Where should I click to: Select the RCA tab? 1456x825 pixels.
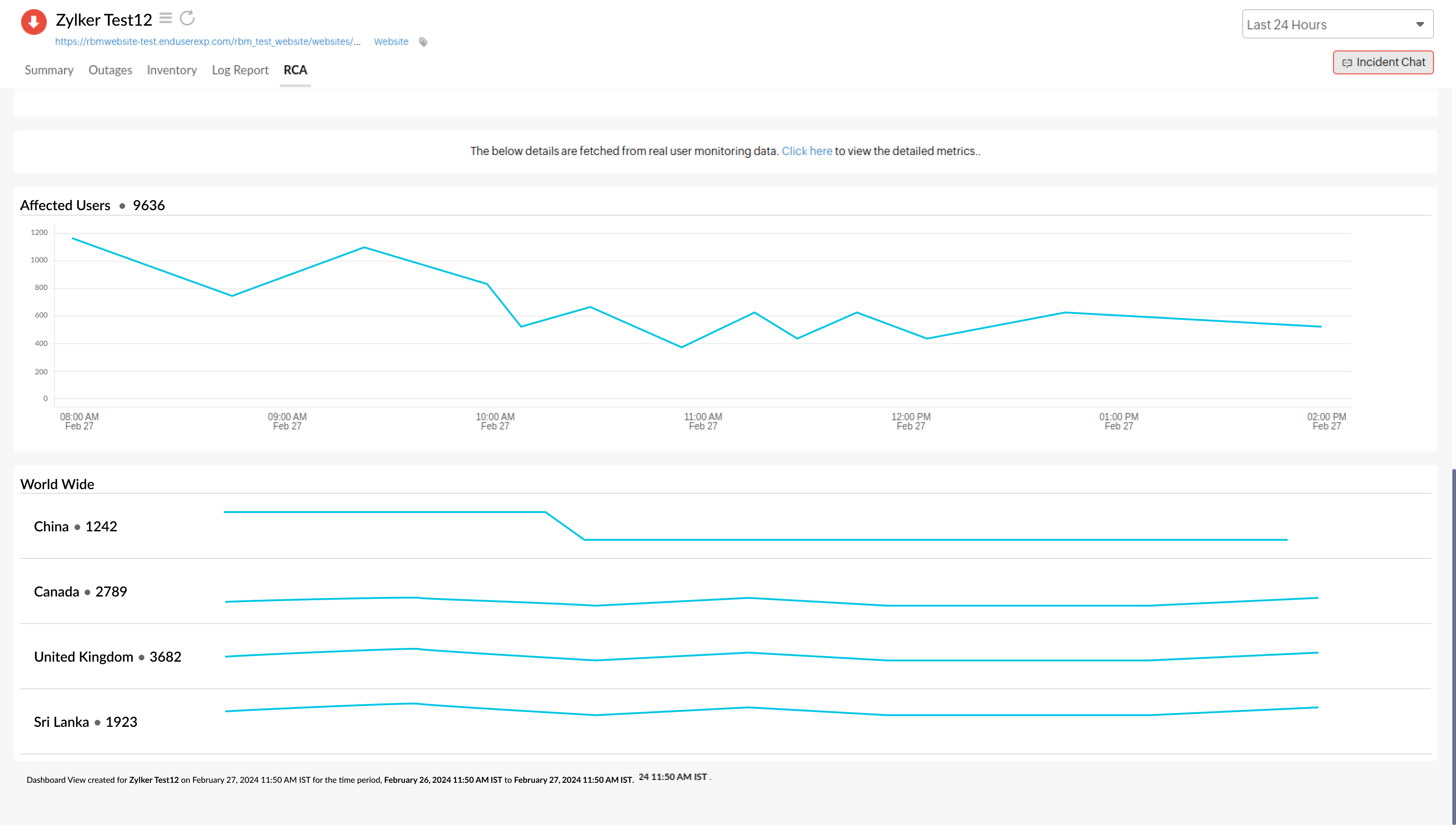click(x=295, y=70)
